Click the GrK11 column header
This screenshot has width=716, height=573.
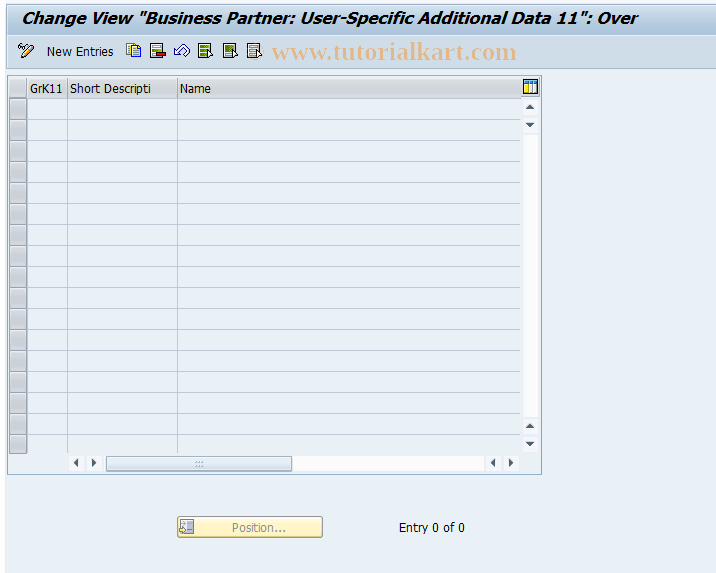click(x=47, y=89)
